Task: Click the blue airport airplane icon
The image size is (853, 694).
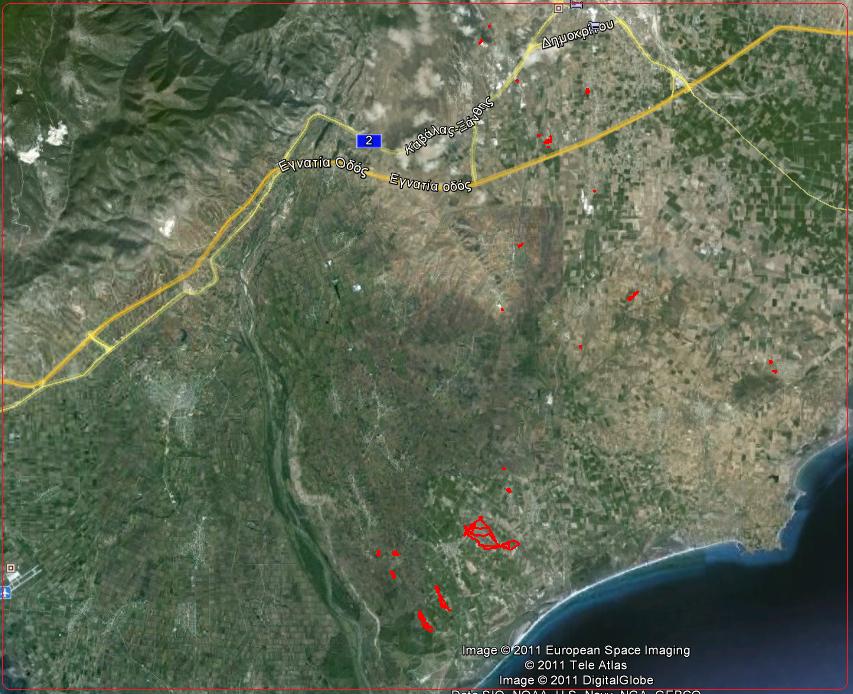Action: [6, 592]
